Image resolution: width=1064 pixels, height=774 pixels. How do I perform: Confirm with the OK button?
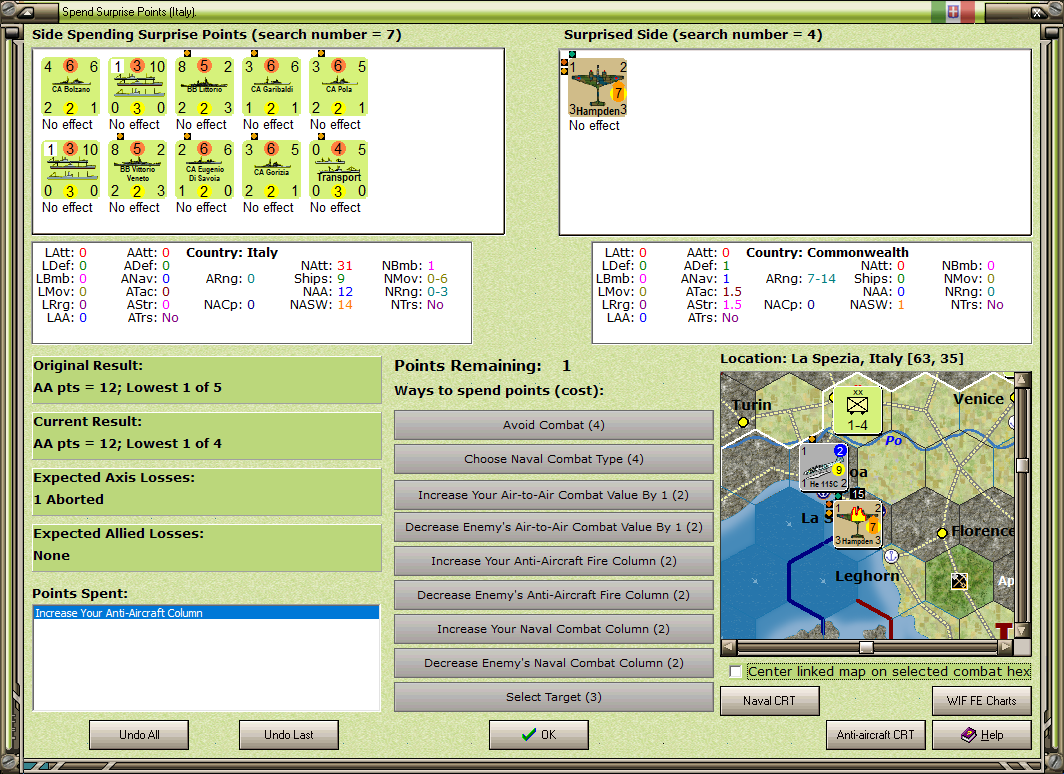pos(539,735)
